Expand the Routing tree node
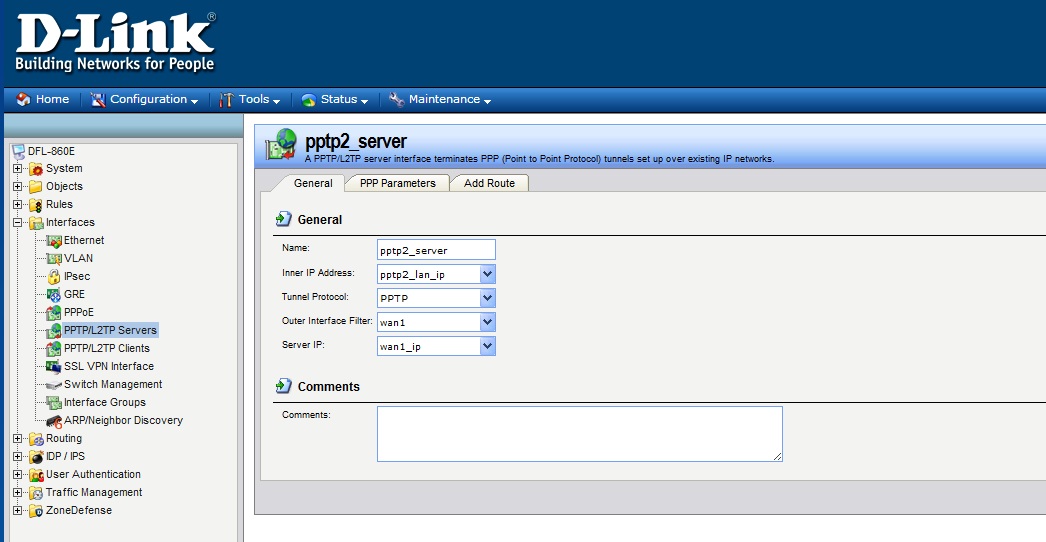Image resolution: width=1046 pixels, height=542 pixels. click(17, 439)
